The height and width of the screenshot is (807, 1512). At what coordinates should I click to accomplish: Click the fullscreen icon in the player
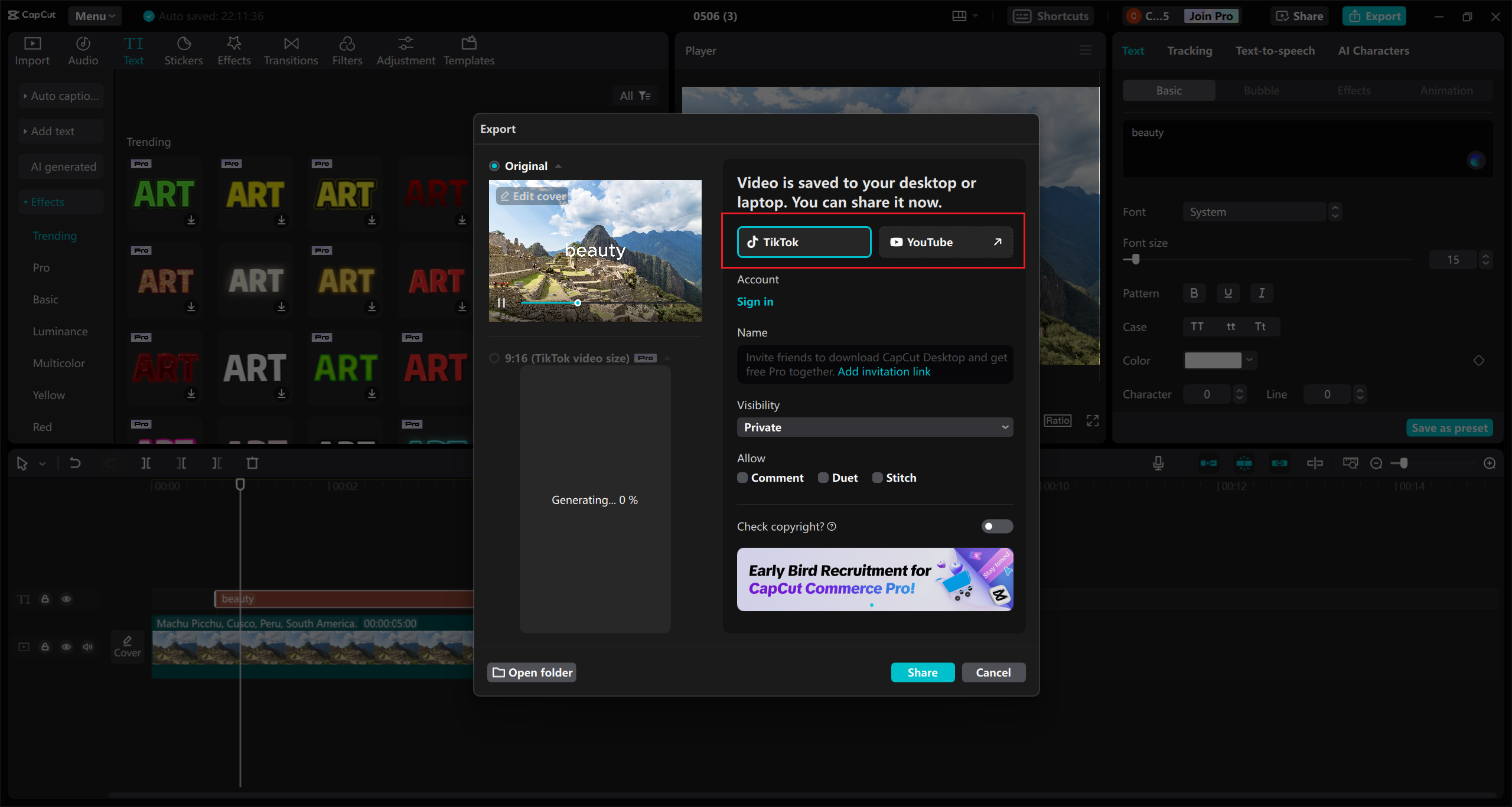pos(1093,420)
